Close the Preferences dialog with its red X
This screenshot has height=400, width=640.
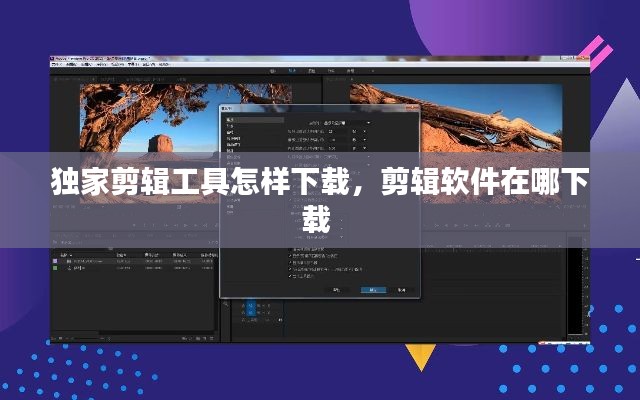pos(413,108)
